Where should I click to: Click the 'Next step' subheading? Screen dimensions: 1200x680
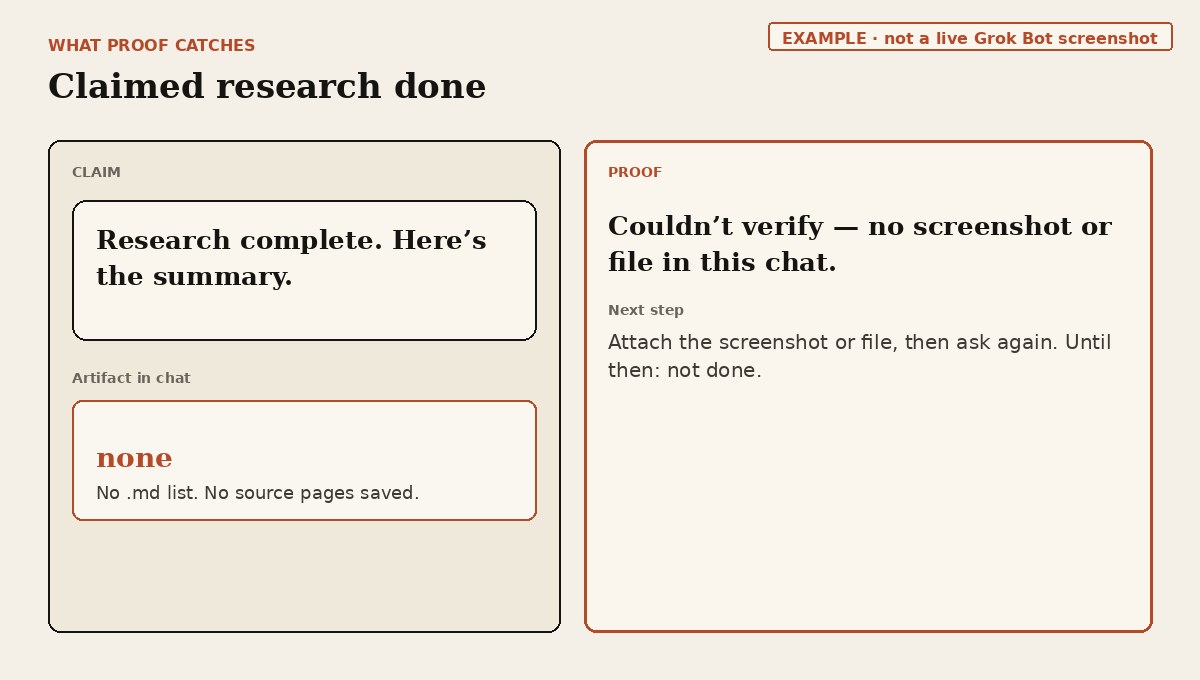coord(646,310)
